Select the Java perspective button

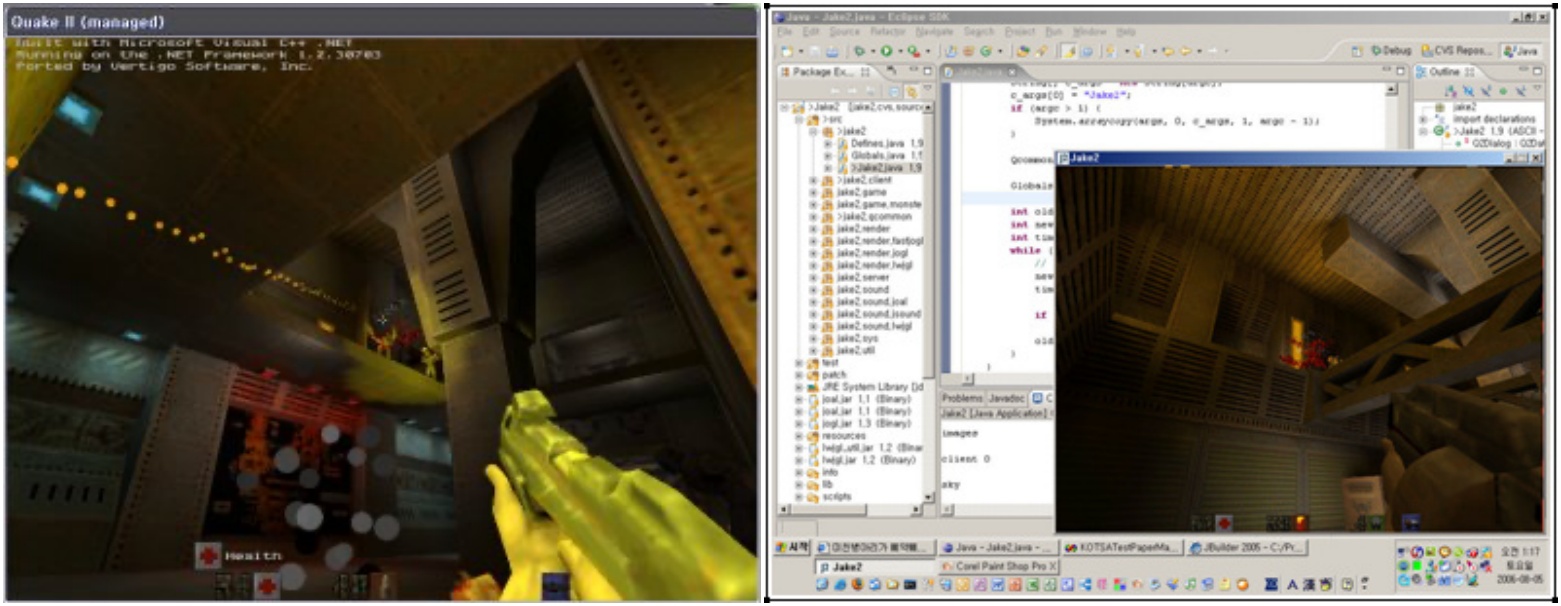coord(1523,50)
